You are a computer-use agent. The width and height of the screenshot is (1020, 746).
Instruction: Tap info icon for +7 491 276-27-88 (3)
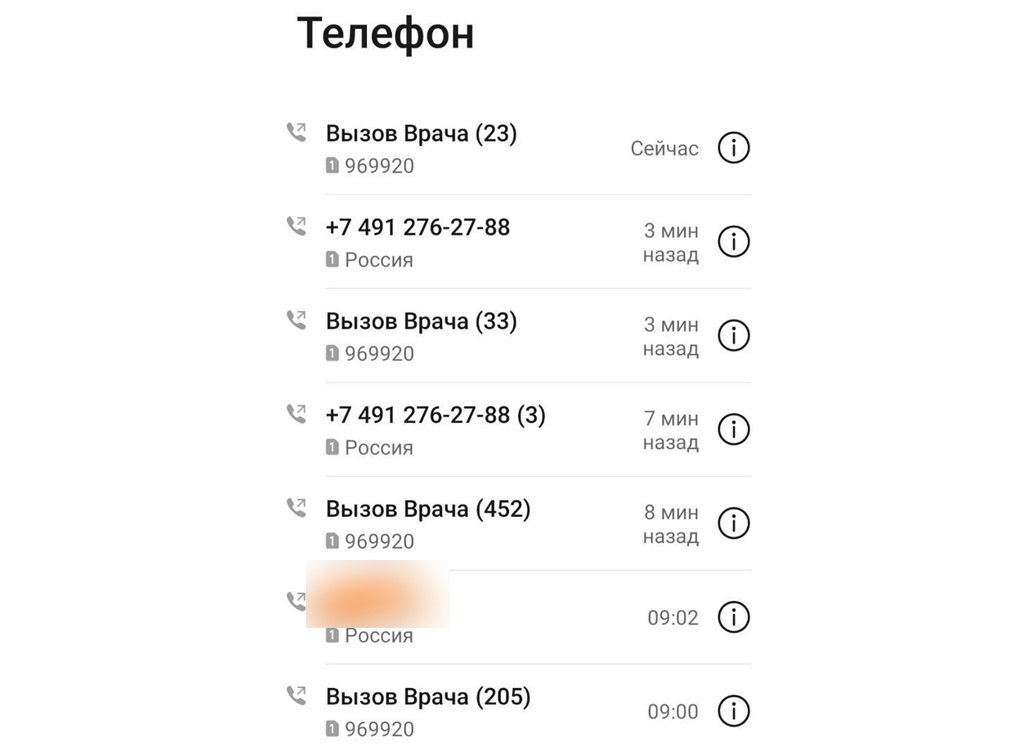pyautogui.click(x=734, y=430)
